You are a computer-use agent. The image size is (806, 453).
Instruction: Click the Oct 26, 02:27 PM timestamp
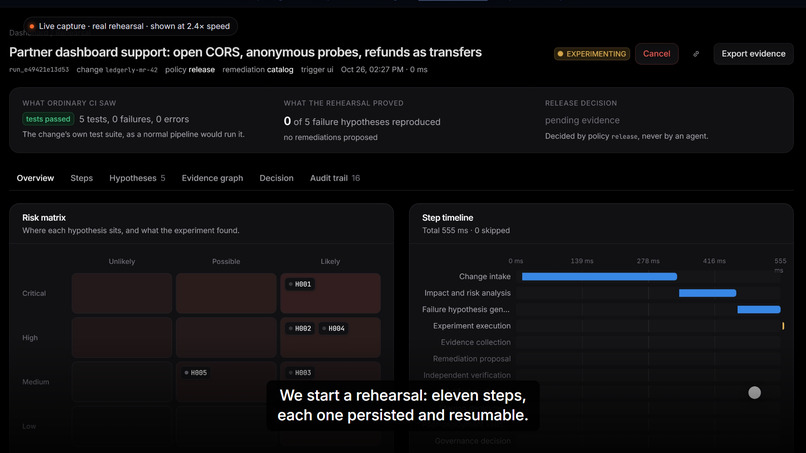(372, 69)
